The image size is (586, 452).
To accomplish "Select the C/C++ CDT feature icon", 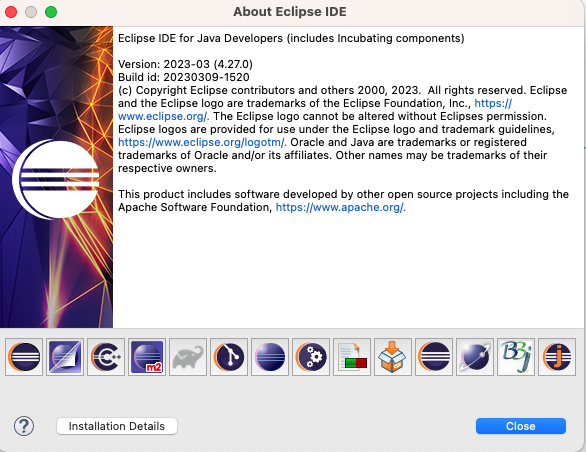I will [106, 357].
